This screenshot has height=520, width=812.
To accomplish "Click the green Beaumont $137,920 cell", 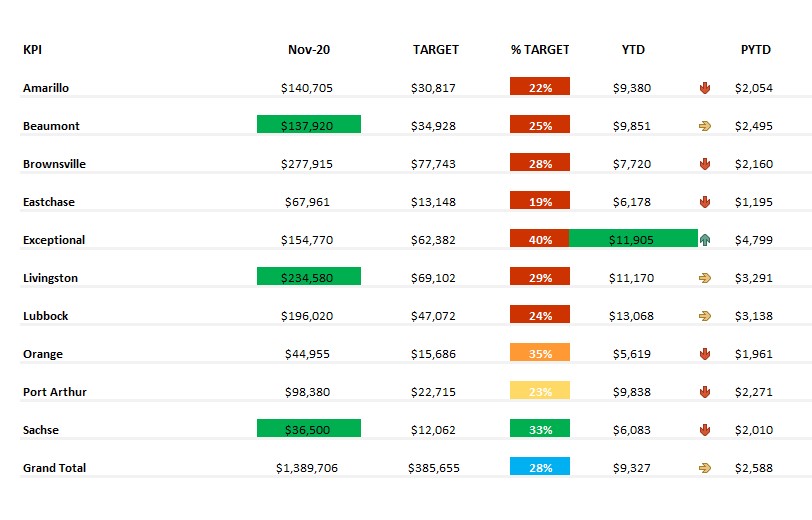I will (308, 125).
